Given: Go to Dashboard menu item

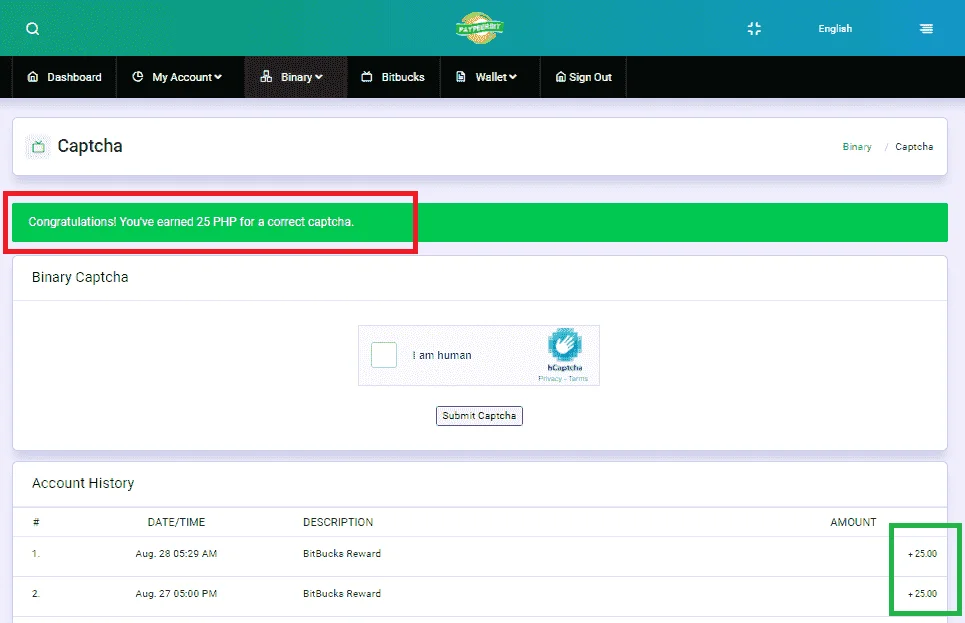Looking at the screenshot, I should pos(65,77).
